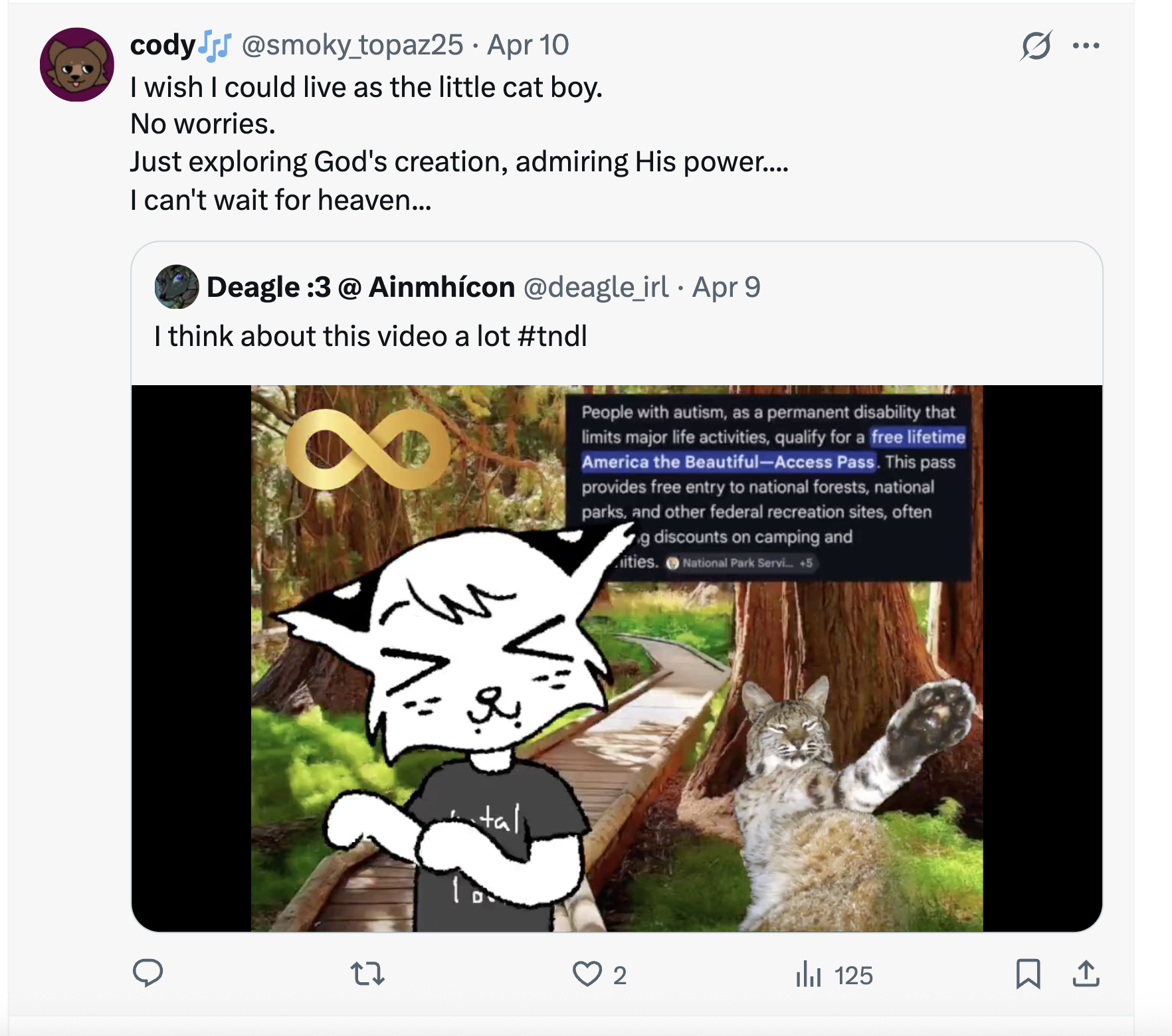Click the Apr 10 post timestamp

click(x=528, y=45)
